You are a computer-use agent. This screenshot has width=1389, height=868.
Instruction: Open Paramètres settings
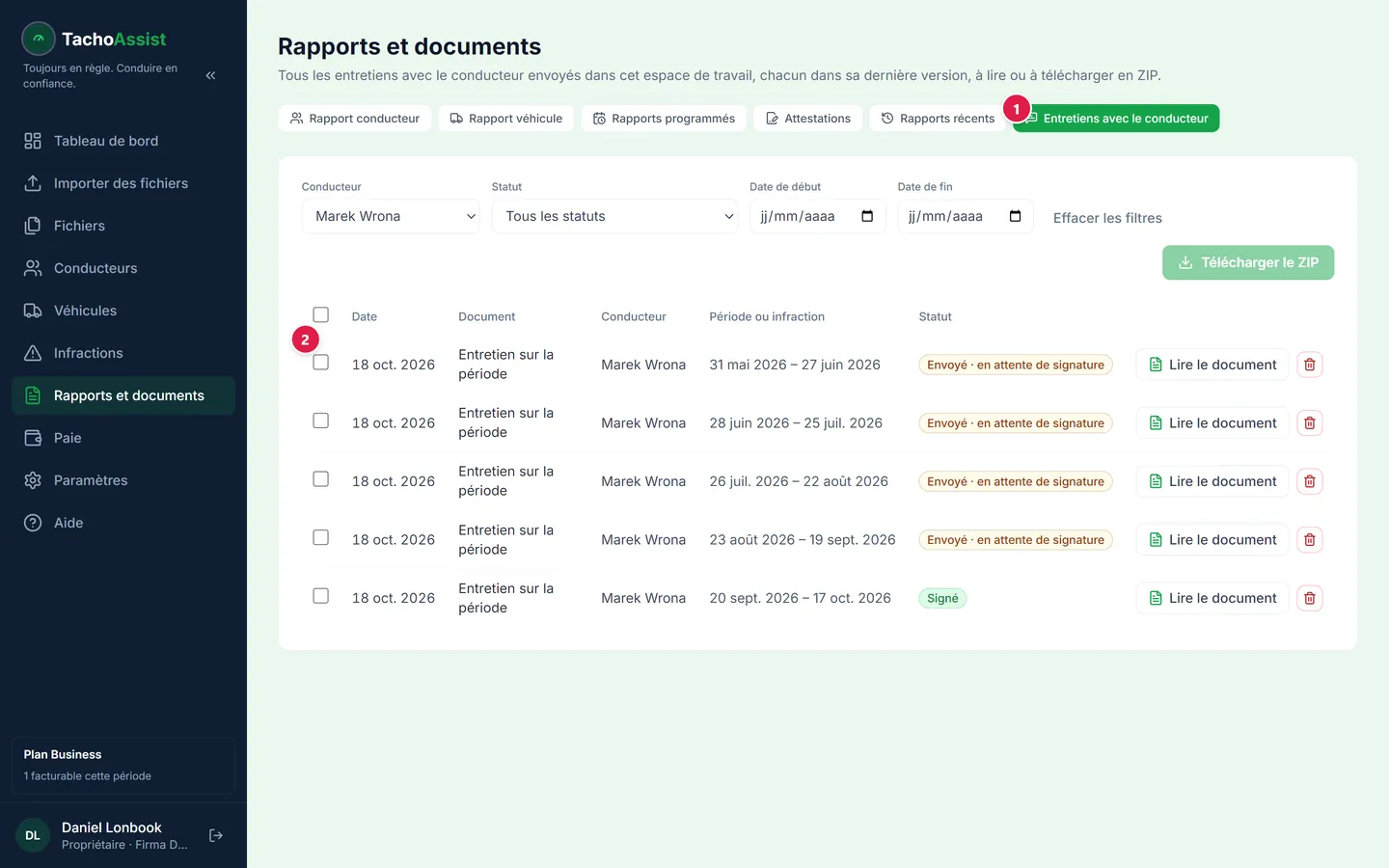click(123, 480)
